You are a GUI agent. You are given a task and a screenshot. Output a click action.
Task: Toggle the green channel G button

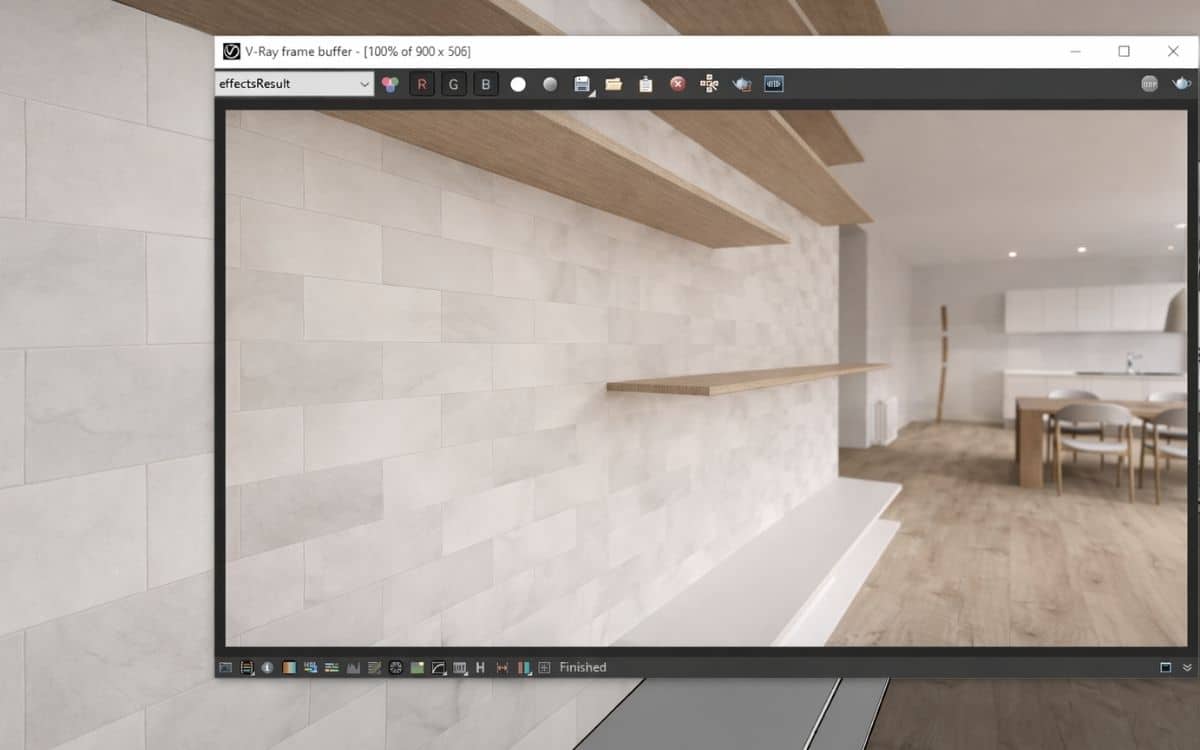(454, 84)
